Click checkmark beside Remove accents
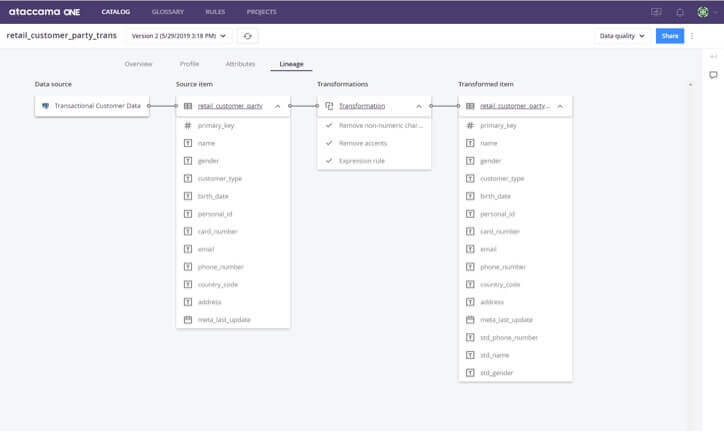Viewport: 724px width, 432px height. tap(329, 143)
